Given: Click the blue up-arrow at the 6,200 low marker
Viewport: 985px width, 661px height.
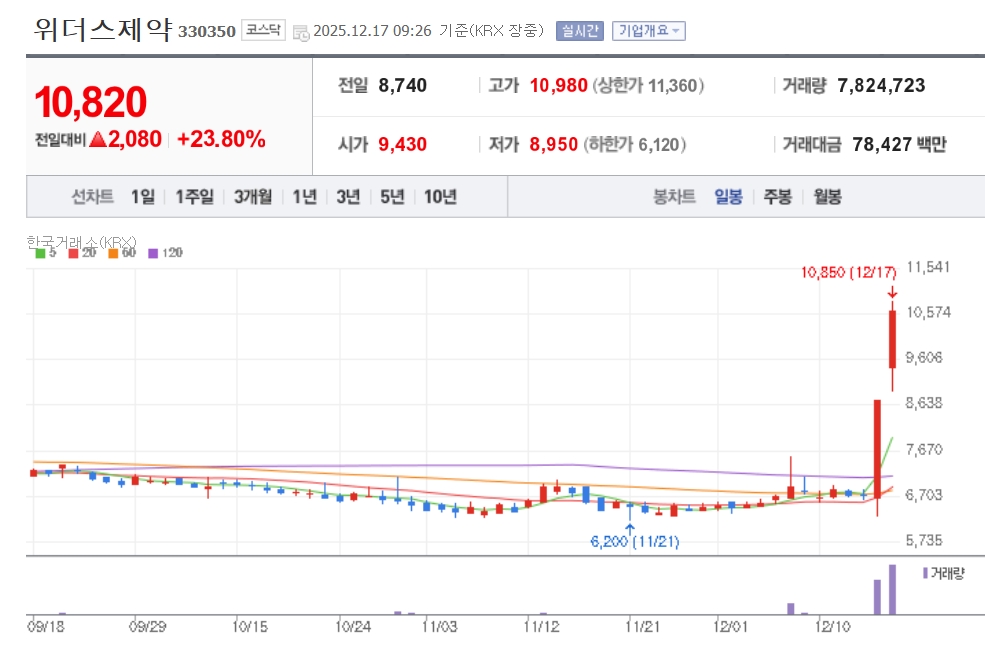Looking at the screenshot, I should click(630, 526).
